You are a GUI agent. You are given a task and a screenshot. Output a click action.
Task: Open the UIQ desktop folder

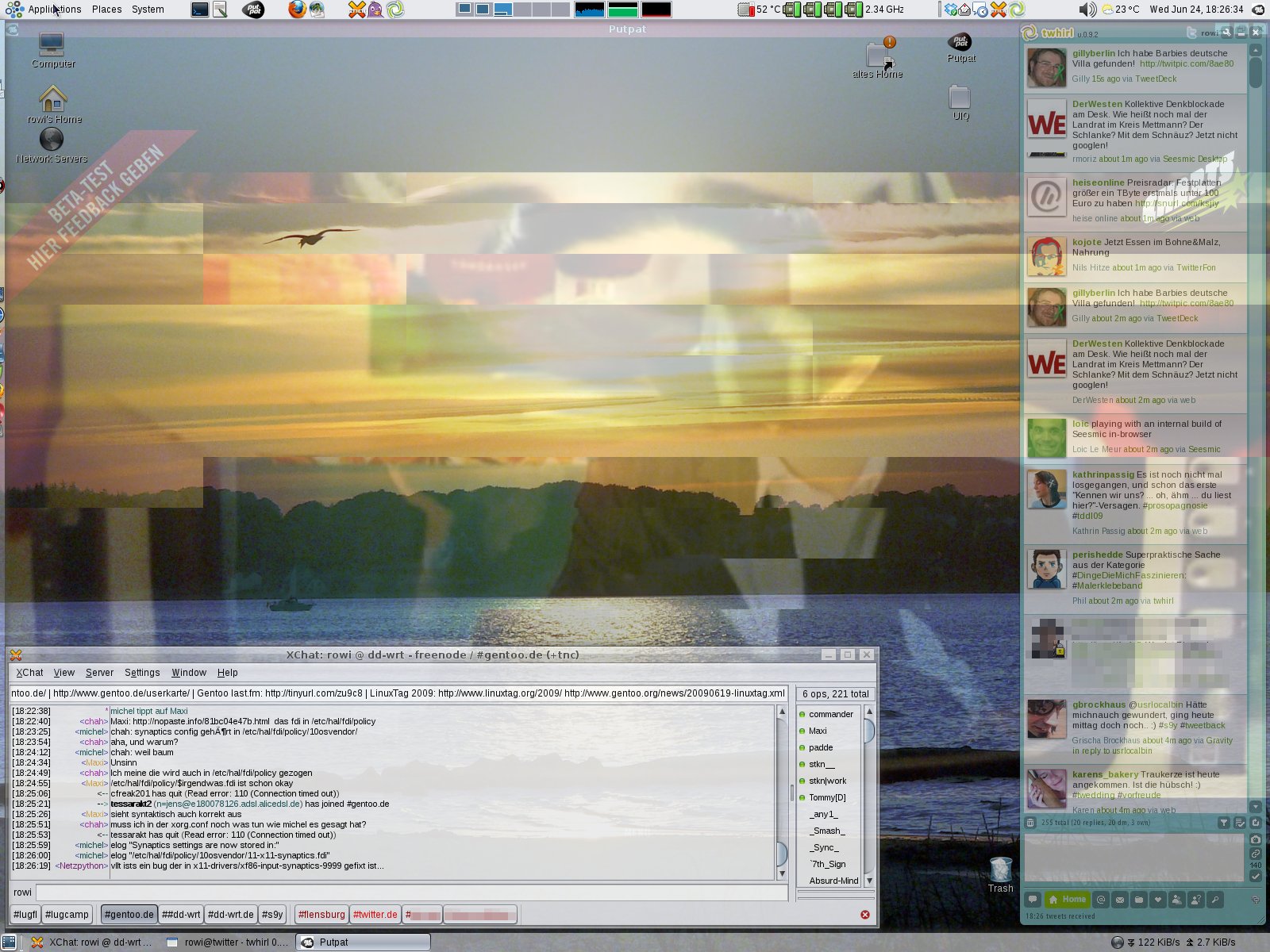[960, 103]
